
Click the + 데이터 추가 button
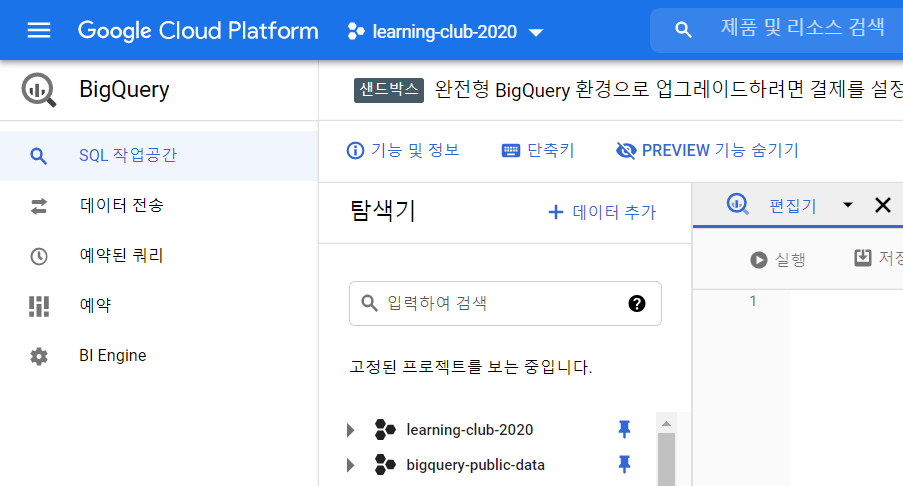(x=602, y=212)
